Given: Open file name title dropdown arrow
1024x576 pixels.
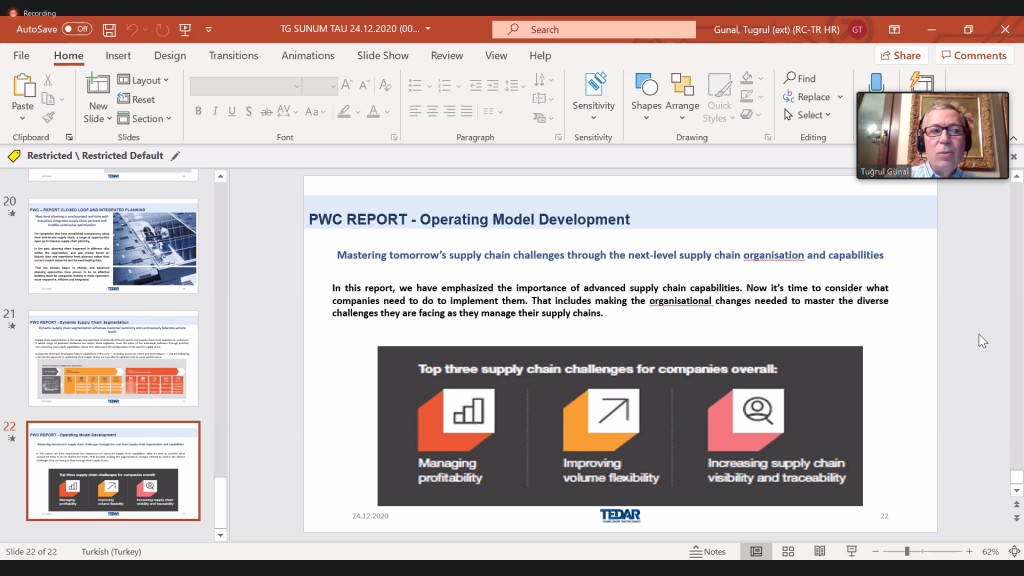Looking at the screenshot, I should pos(428,29).
